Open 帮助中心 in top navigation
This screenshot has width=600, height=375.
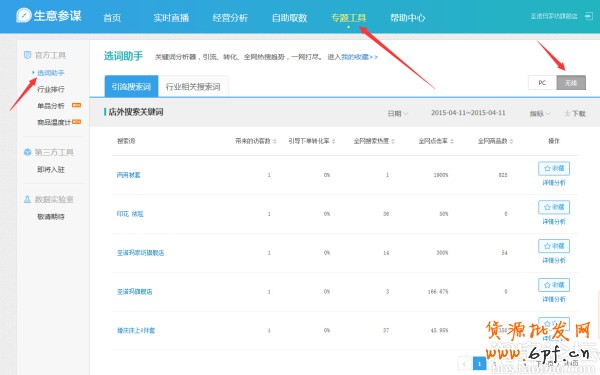pyautogui.click(x=408, y=18)
